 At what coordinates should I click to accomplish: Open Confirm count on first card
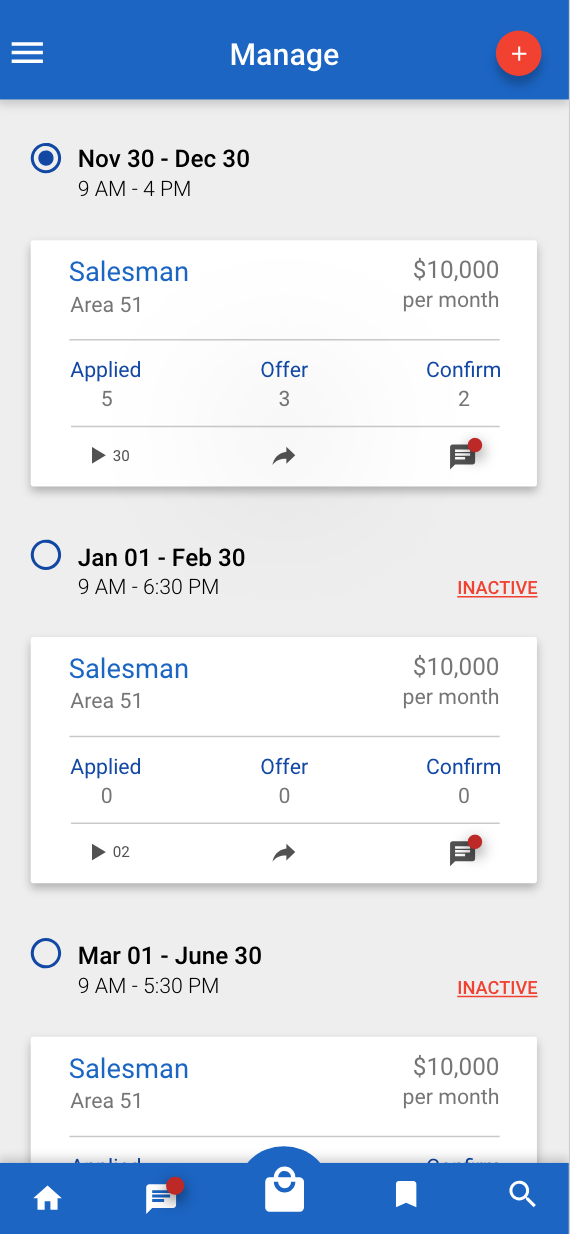[x=463, y=384]
